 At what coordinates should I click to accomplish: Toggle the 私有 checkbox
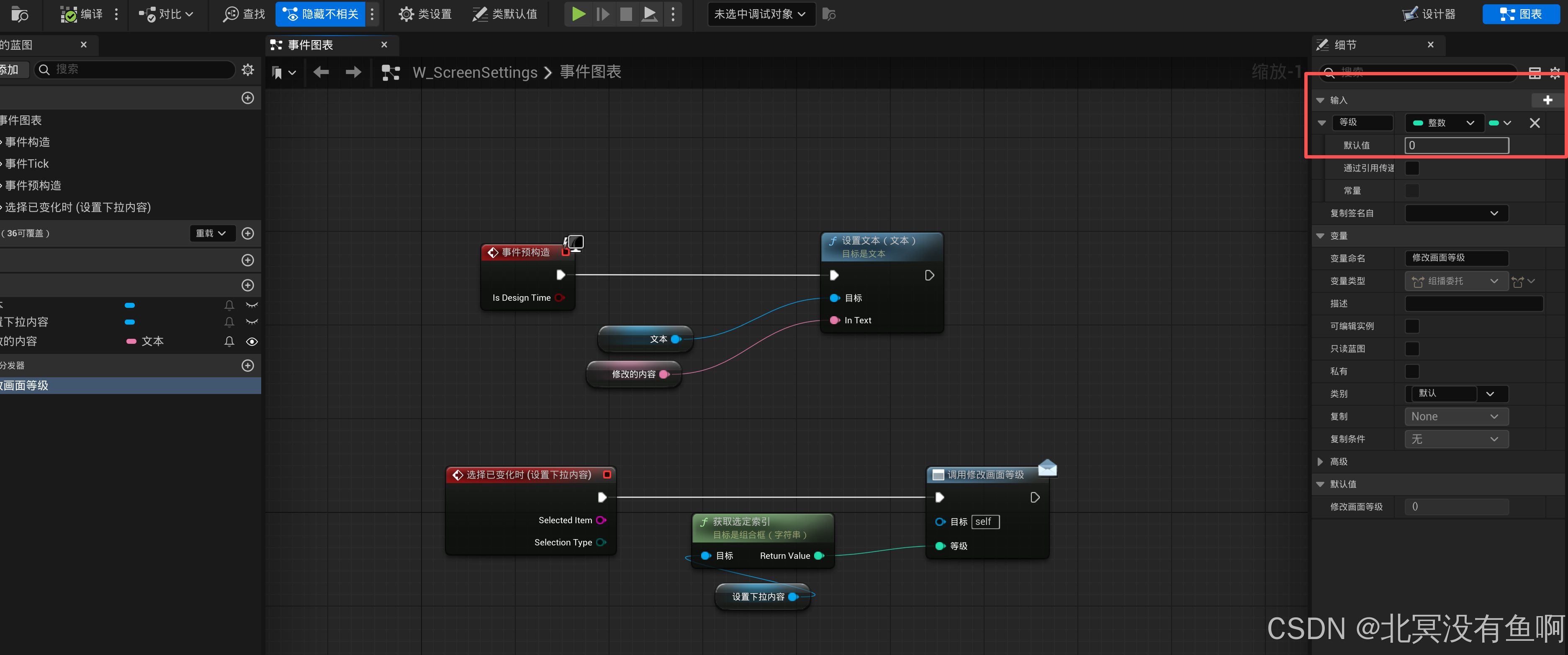1412,371
